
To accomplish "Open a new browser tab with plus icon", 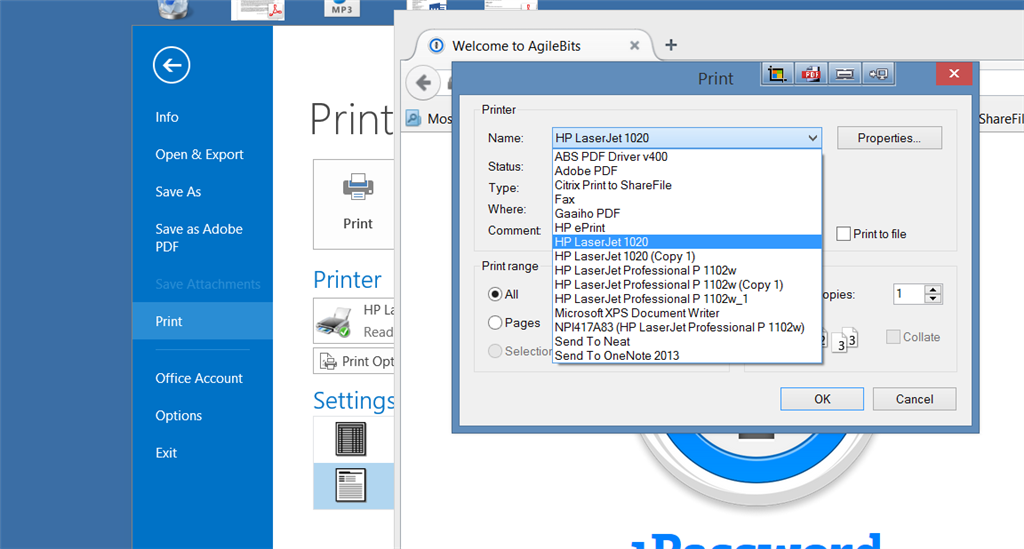I will [671, 45].
